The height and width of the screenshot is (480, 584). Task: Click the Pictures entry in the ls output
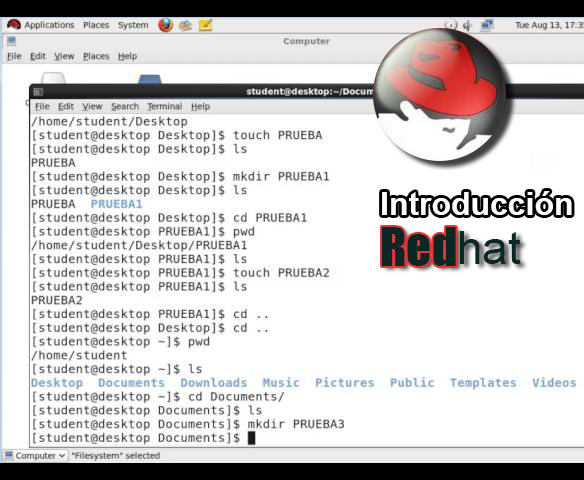pos(345,383)
